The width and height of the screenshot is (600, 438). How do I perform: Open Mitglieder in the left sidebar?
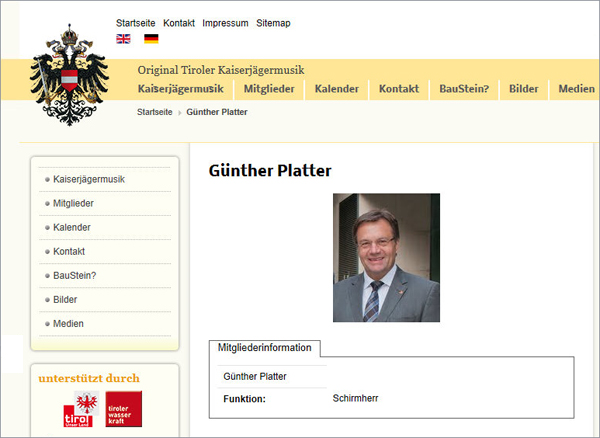pyautogui.click(x=73, y=203)
